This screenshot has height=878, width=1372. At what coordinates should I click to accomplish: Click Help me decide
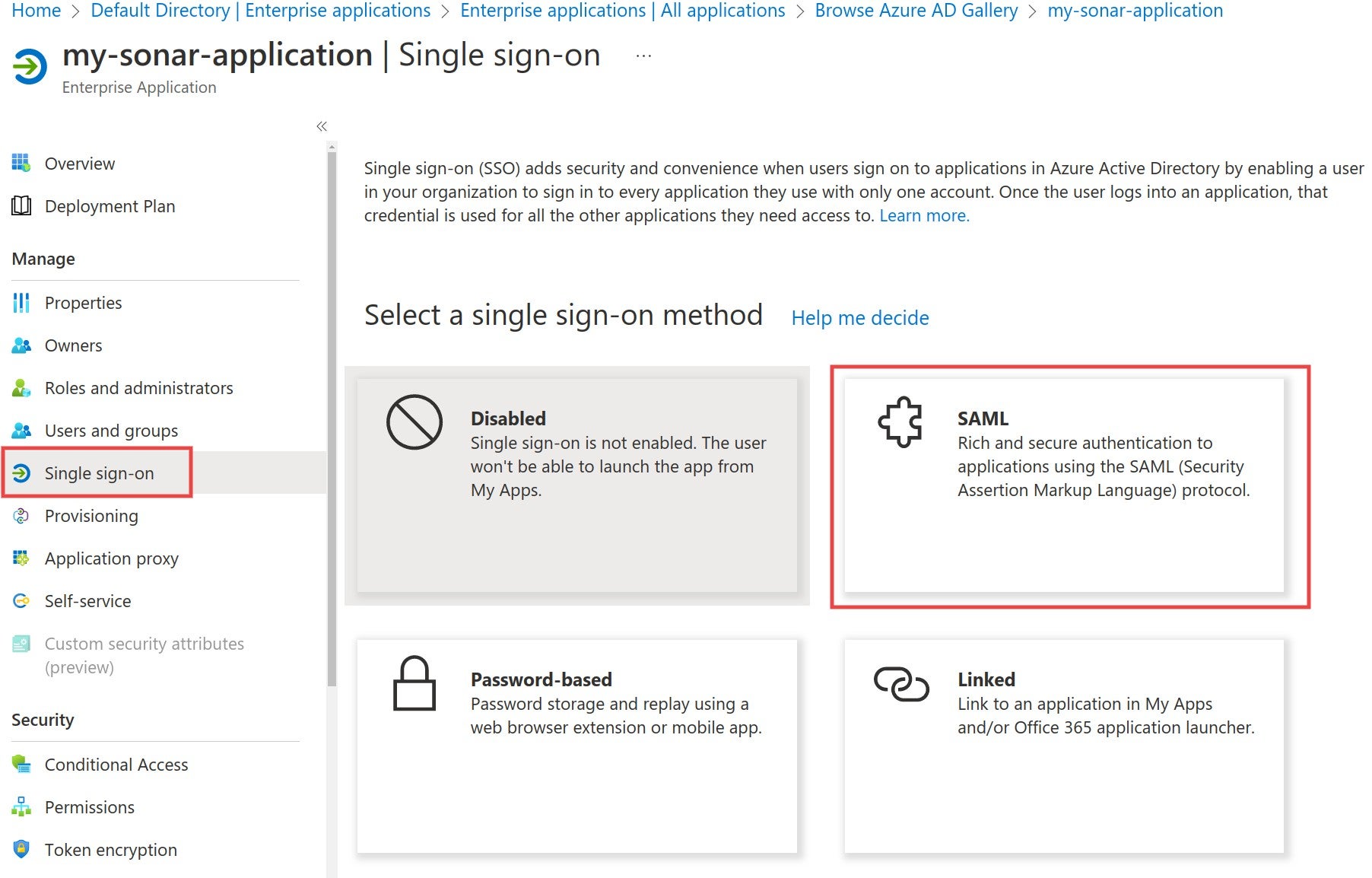pyautogui.click(x=859, y=317)
